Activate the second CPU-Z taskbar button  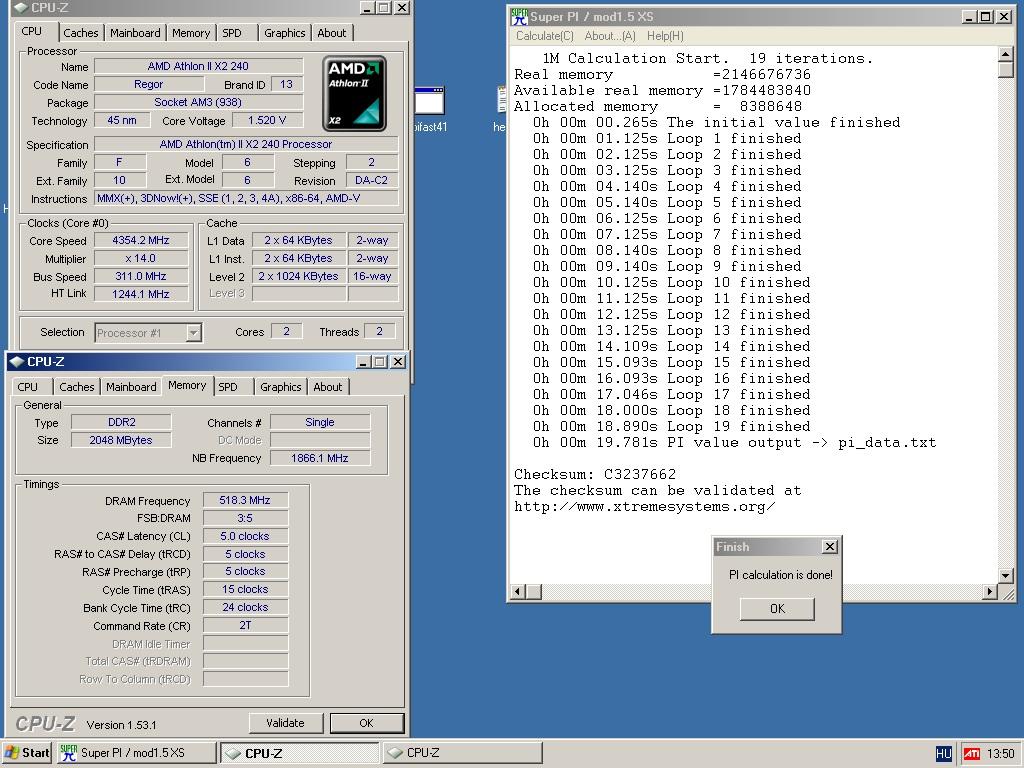462,753
